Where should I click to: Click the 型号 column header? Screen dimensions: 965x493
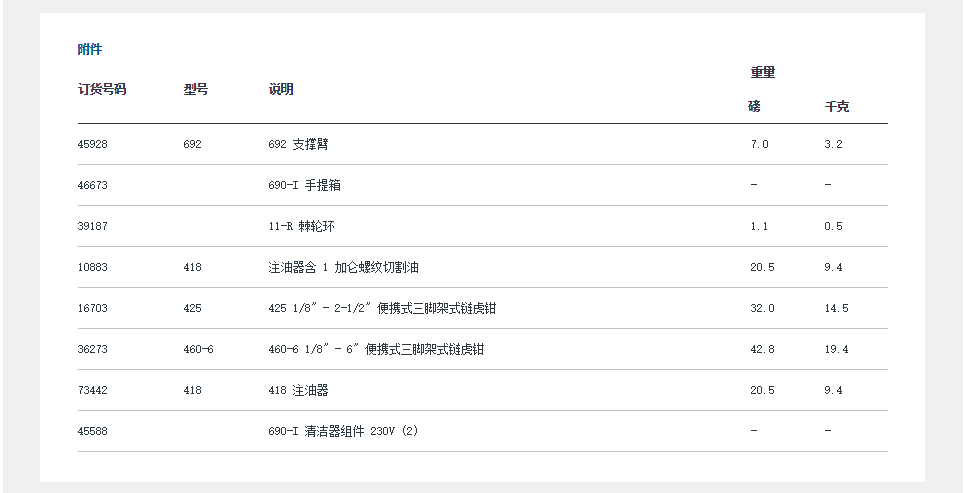pos(196,89)
